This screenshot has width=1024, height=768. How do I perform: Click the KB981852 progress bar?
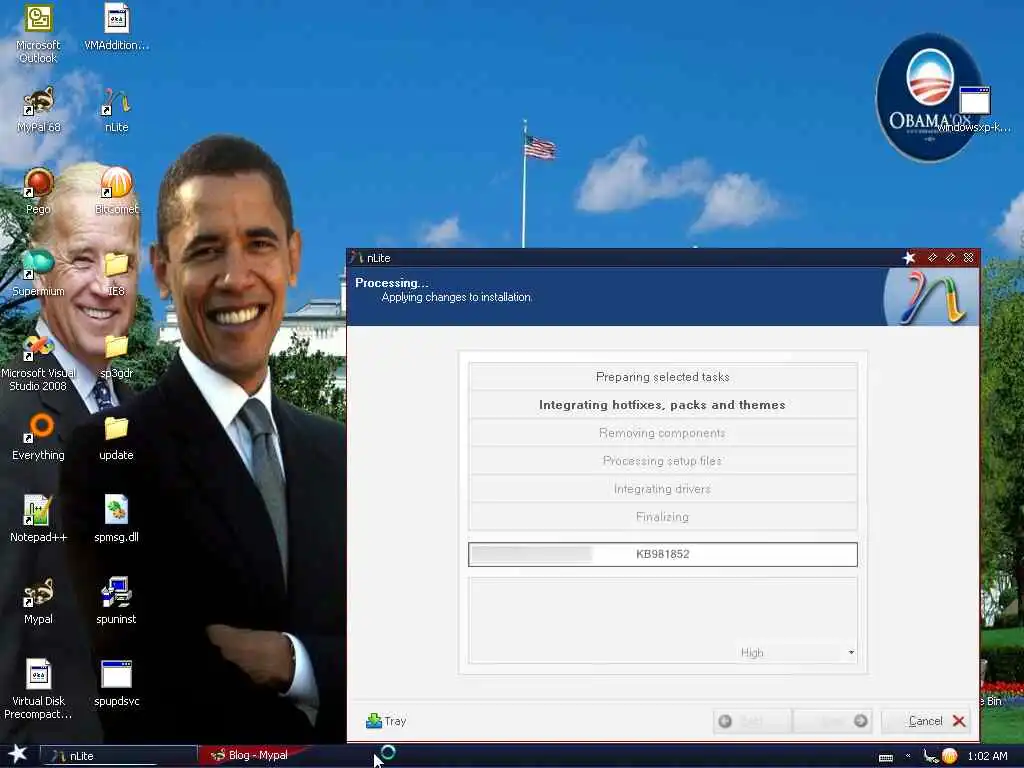coord(662,554)
